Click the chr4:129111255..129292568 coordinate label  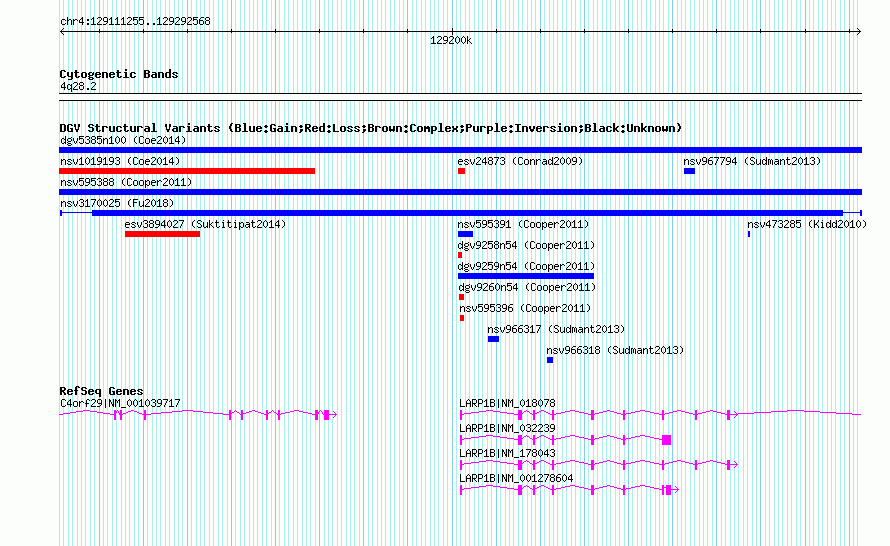click(135, 22)
